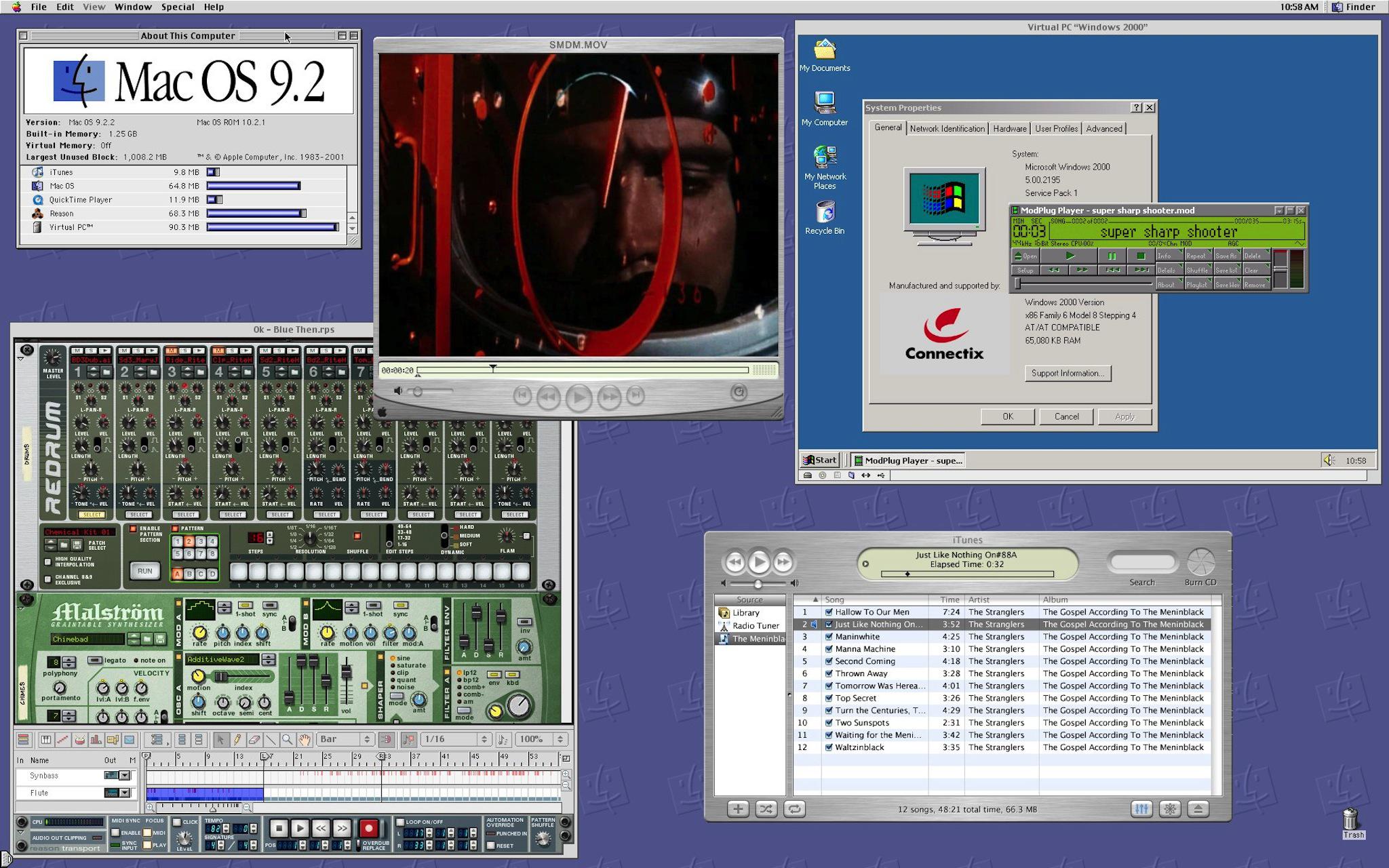Uncheck the Waltzinblack song checkbox
Screen dimensions: 1389x868
828,747
